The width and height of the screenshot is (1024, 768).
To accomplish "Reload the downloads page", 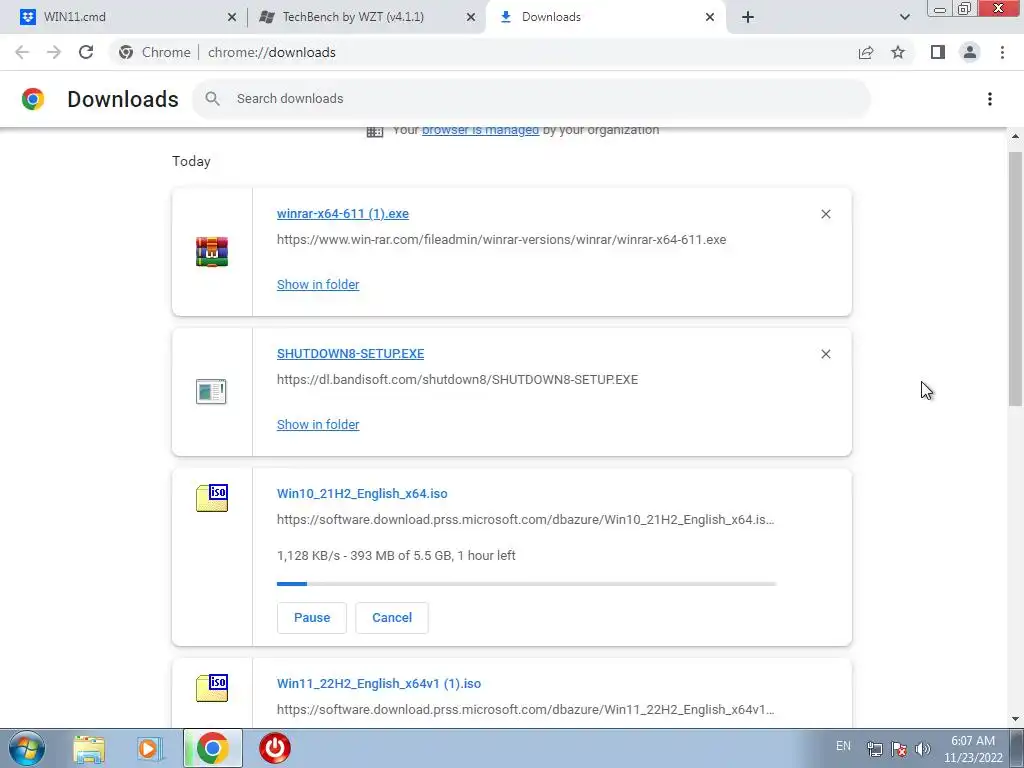I will coord(86,52).
